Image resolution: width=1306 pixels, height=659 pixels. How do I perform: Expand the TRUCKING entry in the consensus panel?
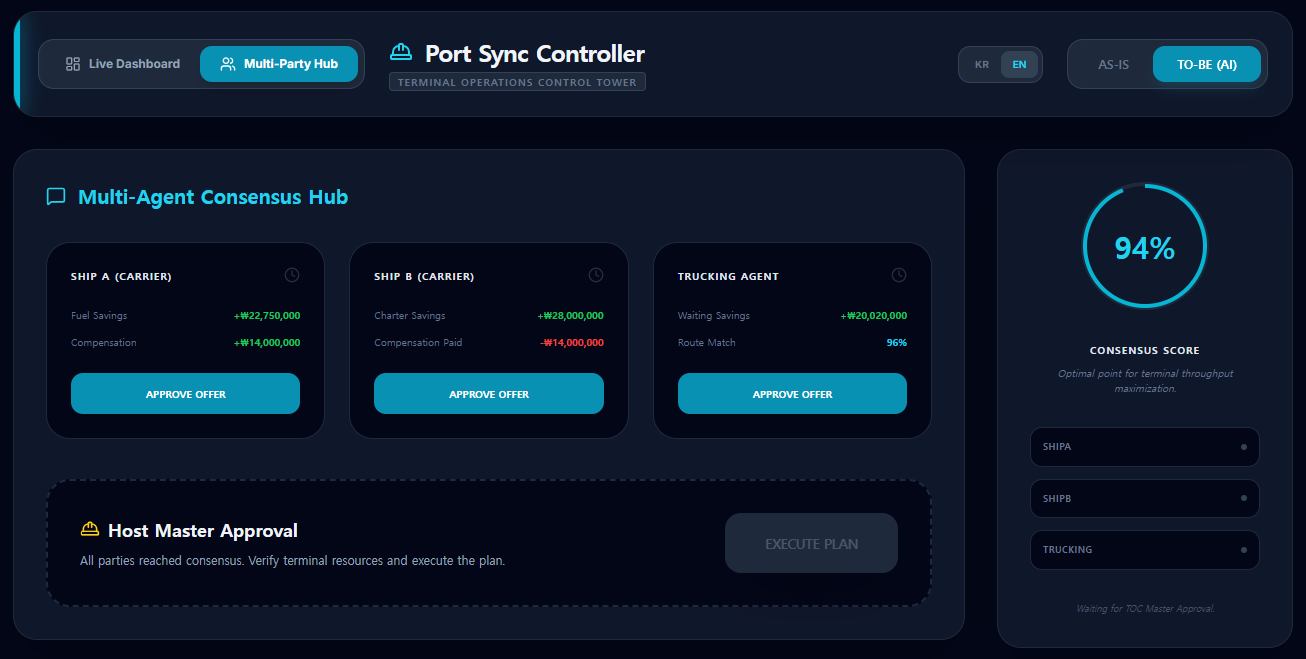tap(1144, 549)
